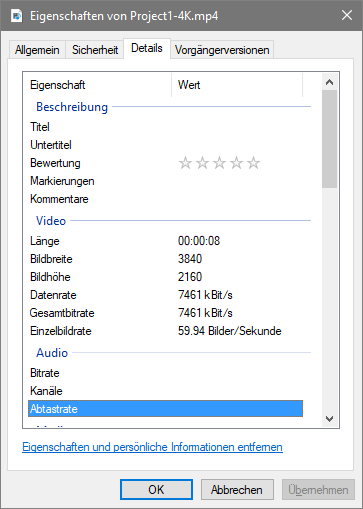
Task: Select the Bitrate property row
Action: (165, 373)
